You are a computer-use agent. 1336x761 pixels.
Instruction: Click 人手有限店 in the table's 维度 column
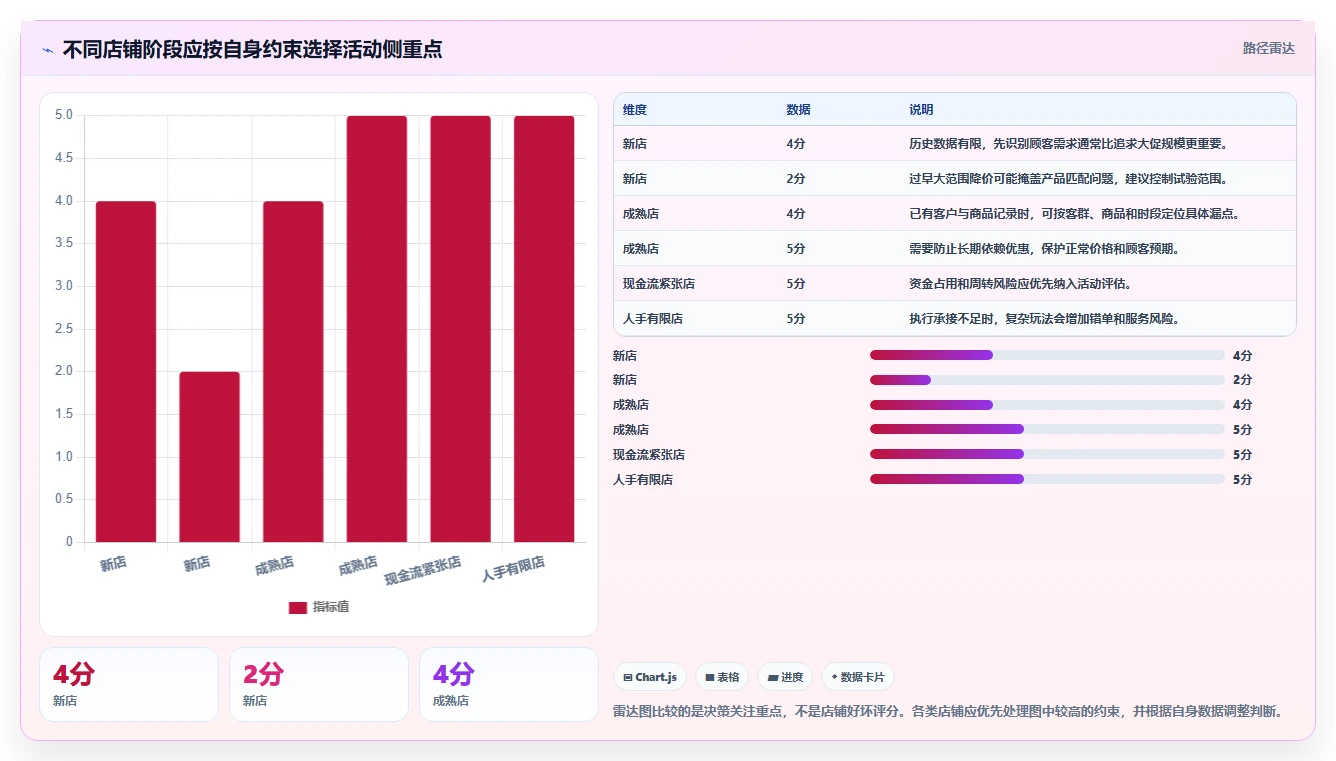(x=653, y=319)
